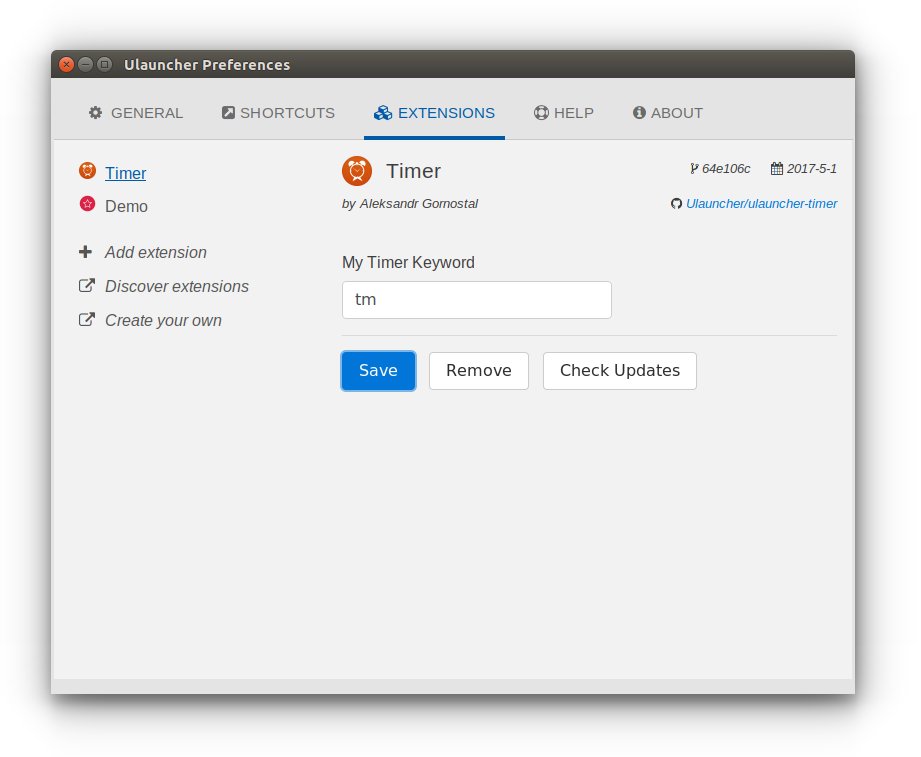Screen dimensions: 921x757
Task: Click author text by Aleksandr Gornostal
Action: coord(410,204)
